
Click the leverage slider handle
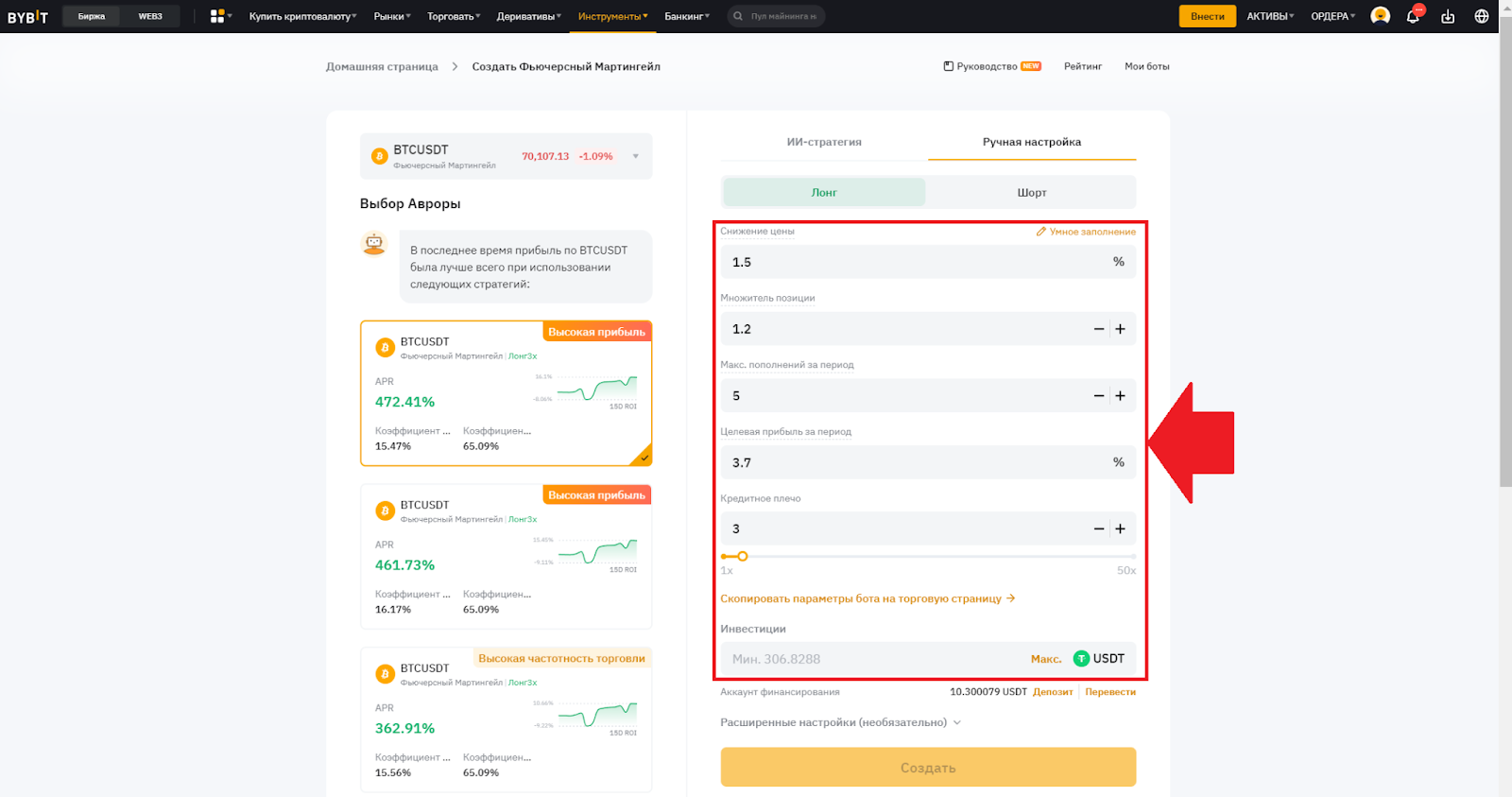(742, 557)
